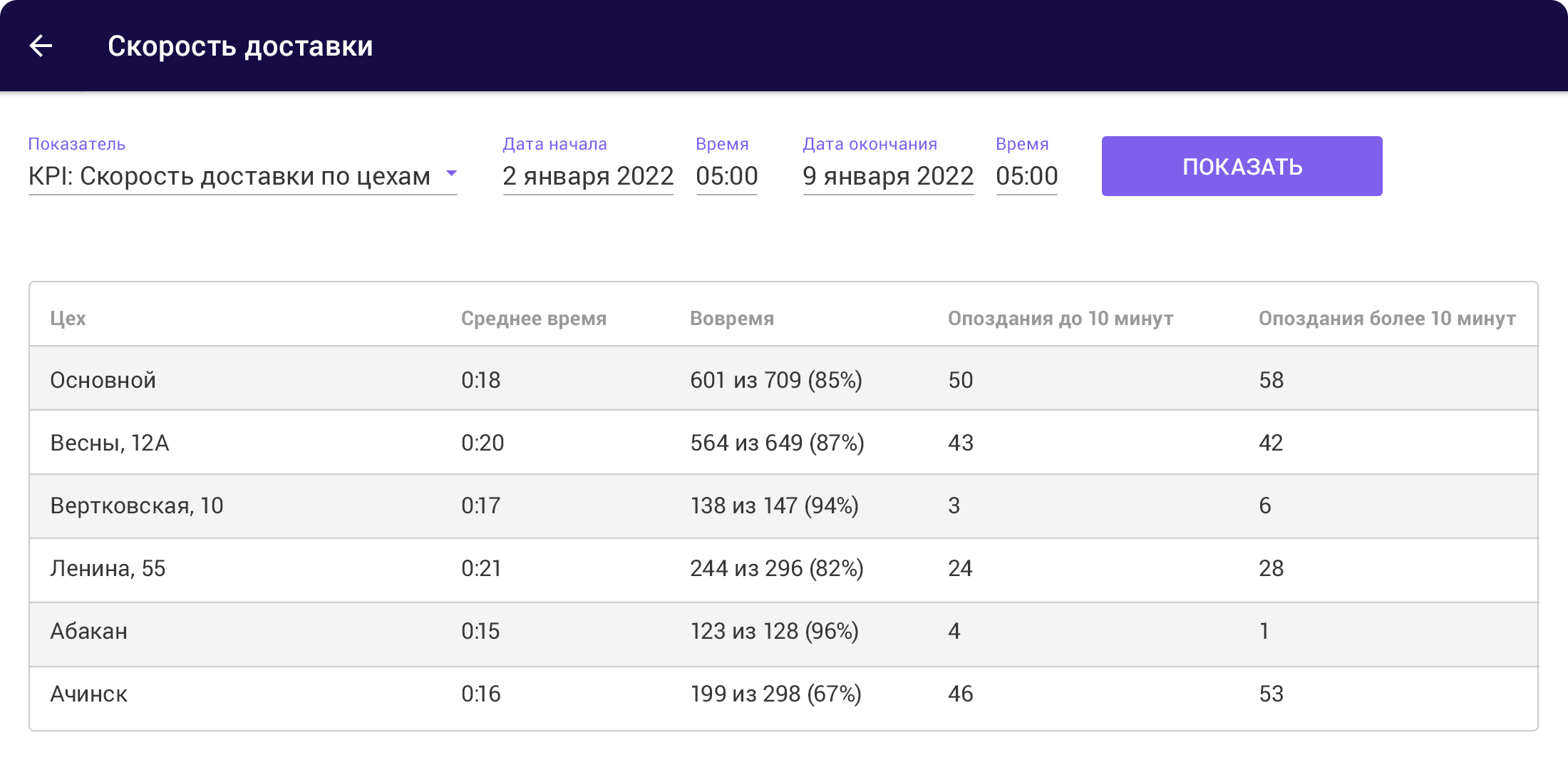The height and width of the screenshot is (760, 1568).
Task: Click the end time 05:00 field
Action: pyautogui.click(x=1026, y=176)
